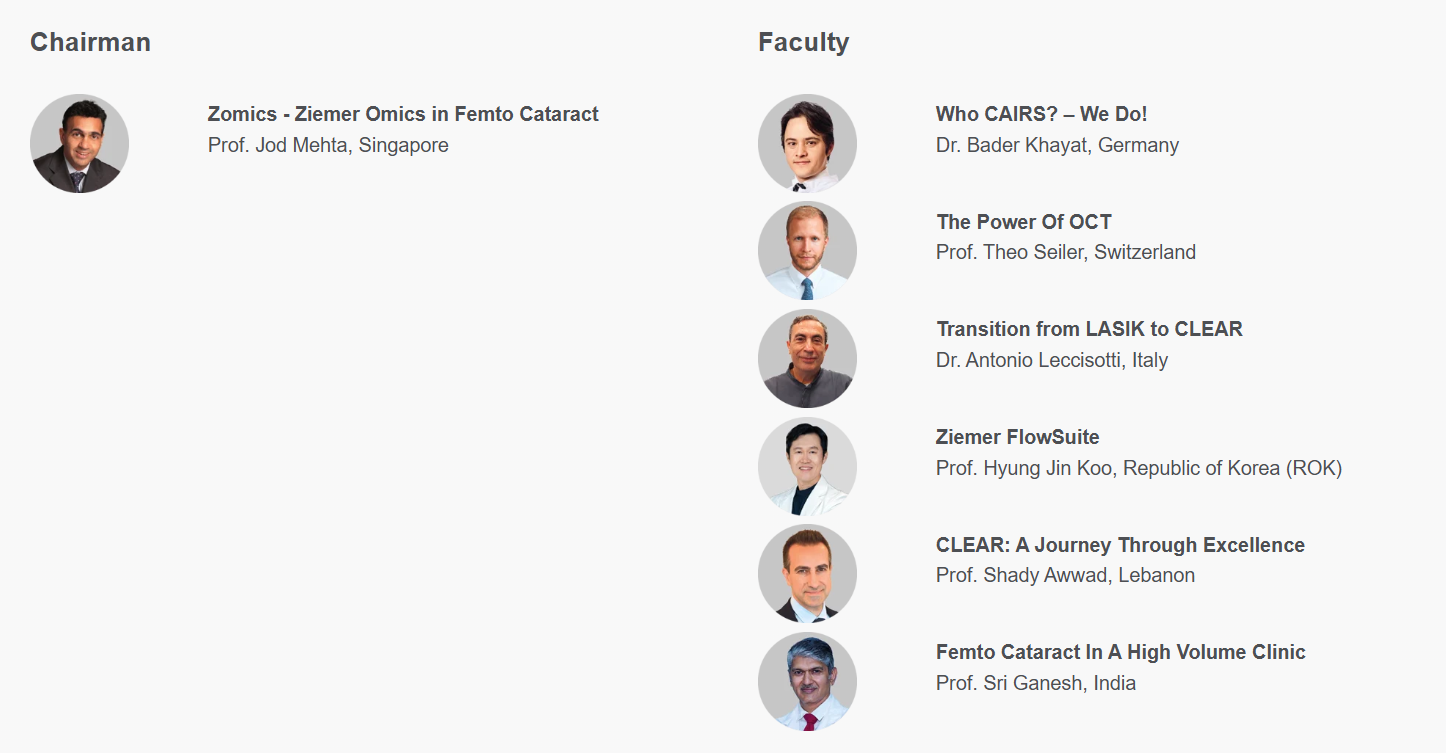Open "Transition from LASIK to CLEAR" title

point(1089,329)
